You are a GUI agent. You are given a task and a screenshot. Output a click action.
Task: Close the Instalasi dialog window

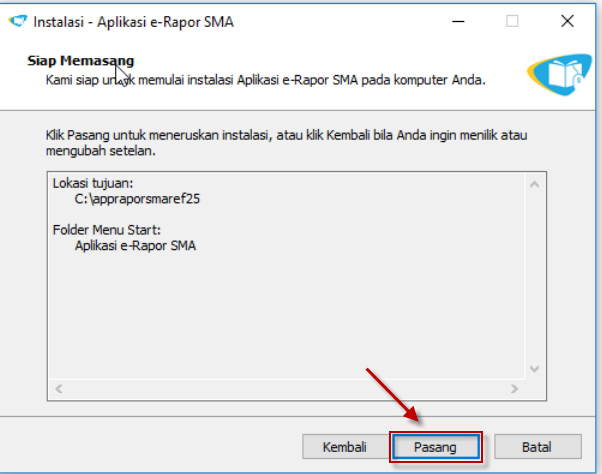click(566, 21)
